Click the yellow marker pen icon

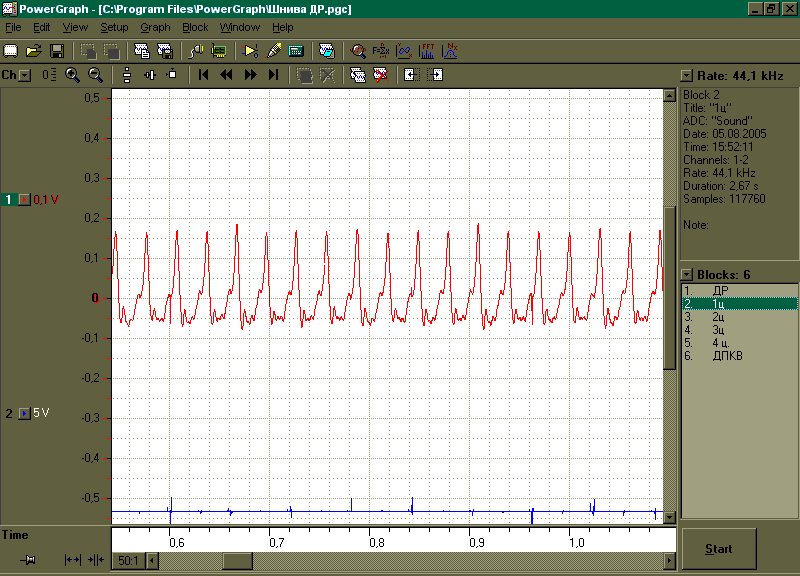point(274,51)
